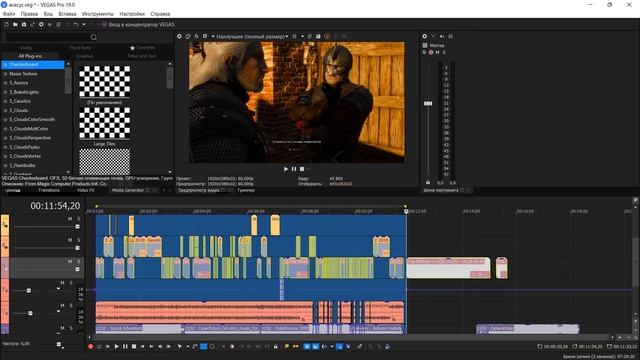This screenshot has width=640, height=360.
Task: Mute the second video track
Action: pyautogui.click(x=70, y=240)
